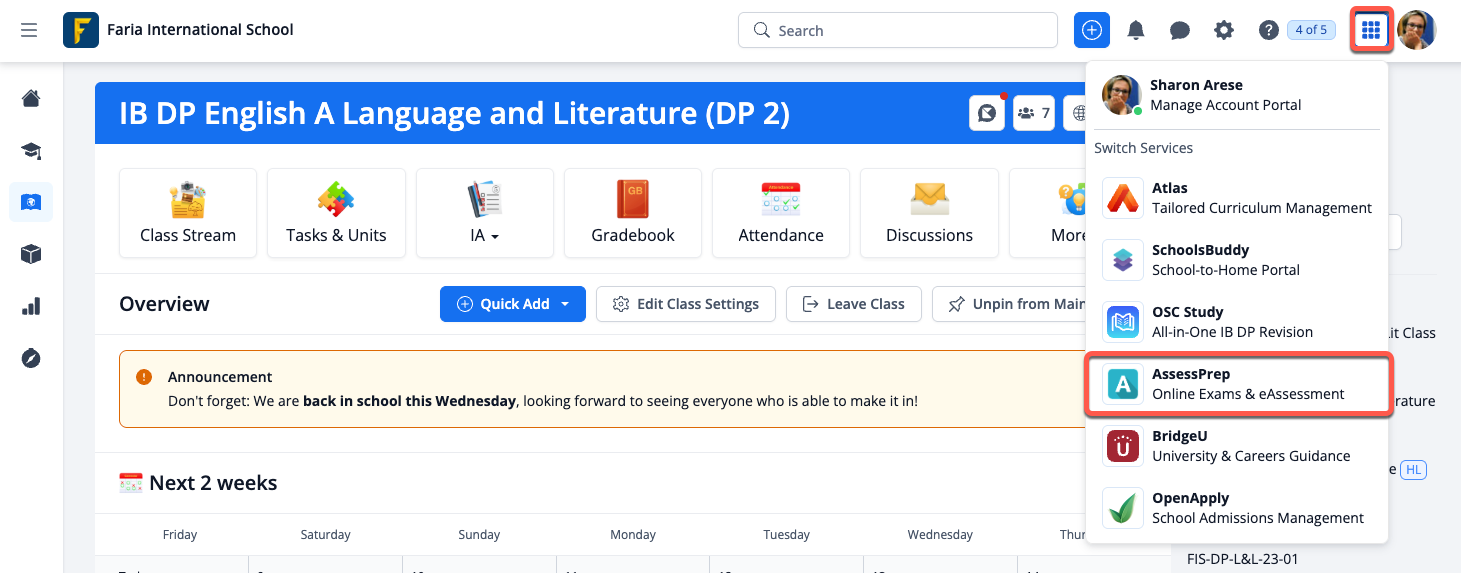
Task: Toggle the apps grid launcher
Action: point(1371,30)
